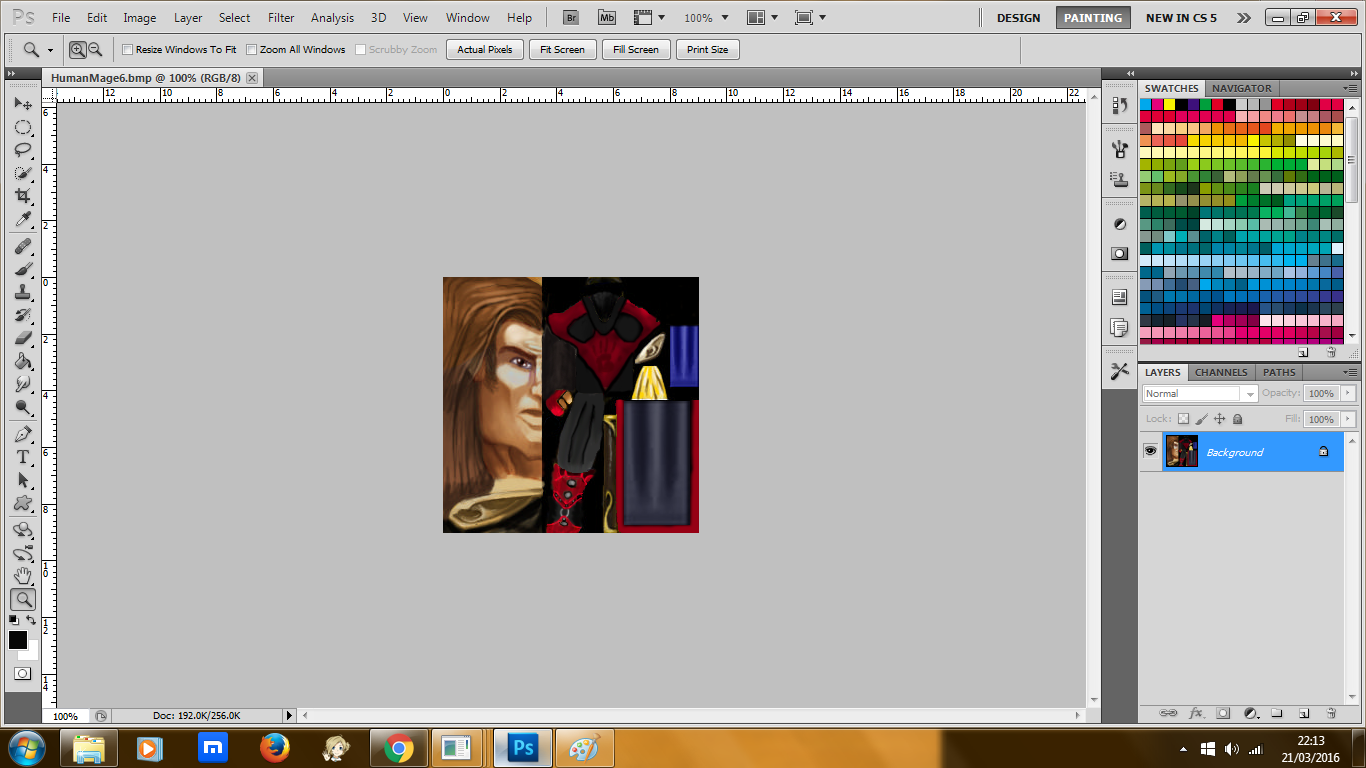
Task: Show more workspaces with double-arrow button
Action: click(1243, 18)
